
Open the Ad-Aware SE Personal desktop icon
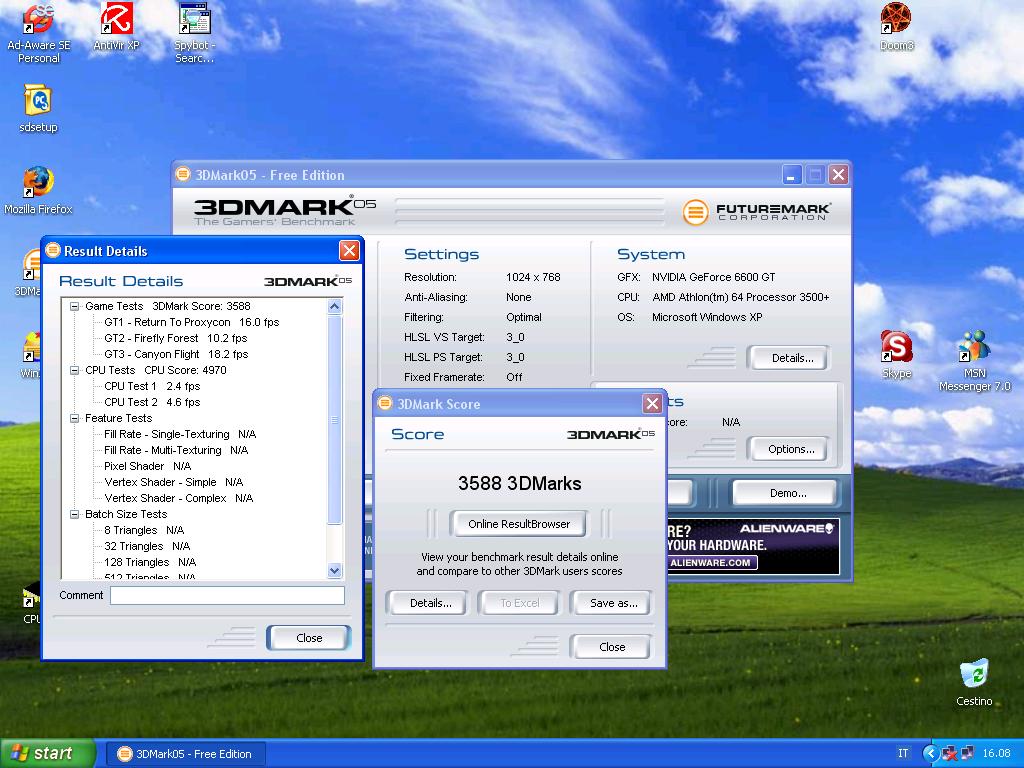point(39,33)
